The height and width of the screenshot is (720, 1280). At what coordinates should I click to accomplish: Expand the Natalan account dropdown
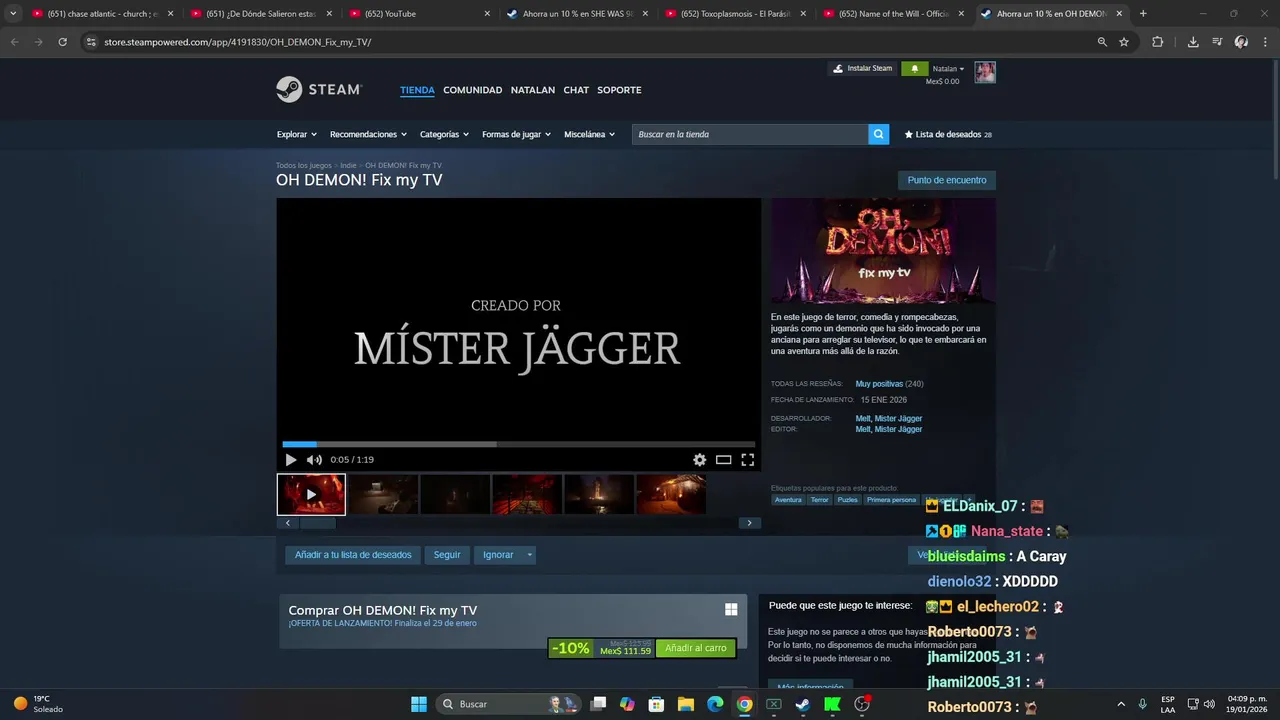pos(948,69)
